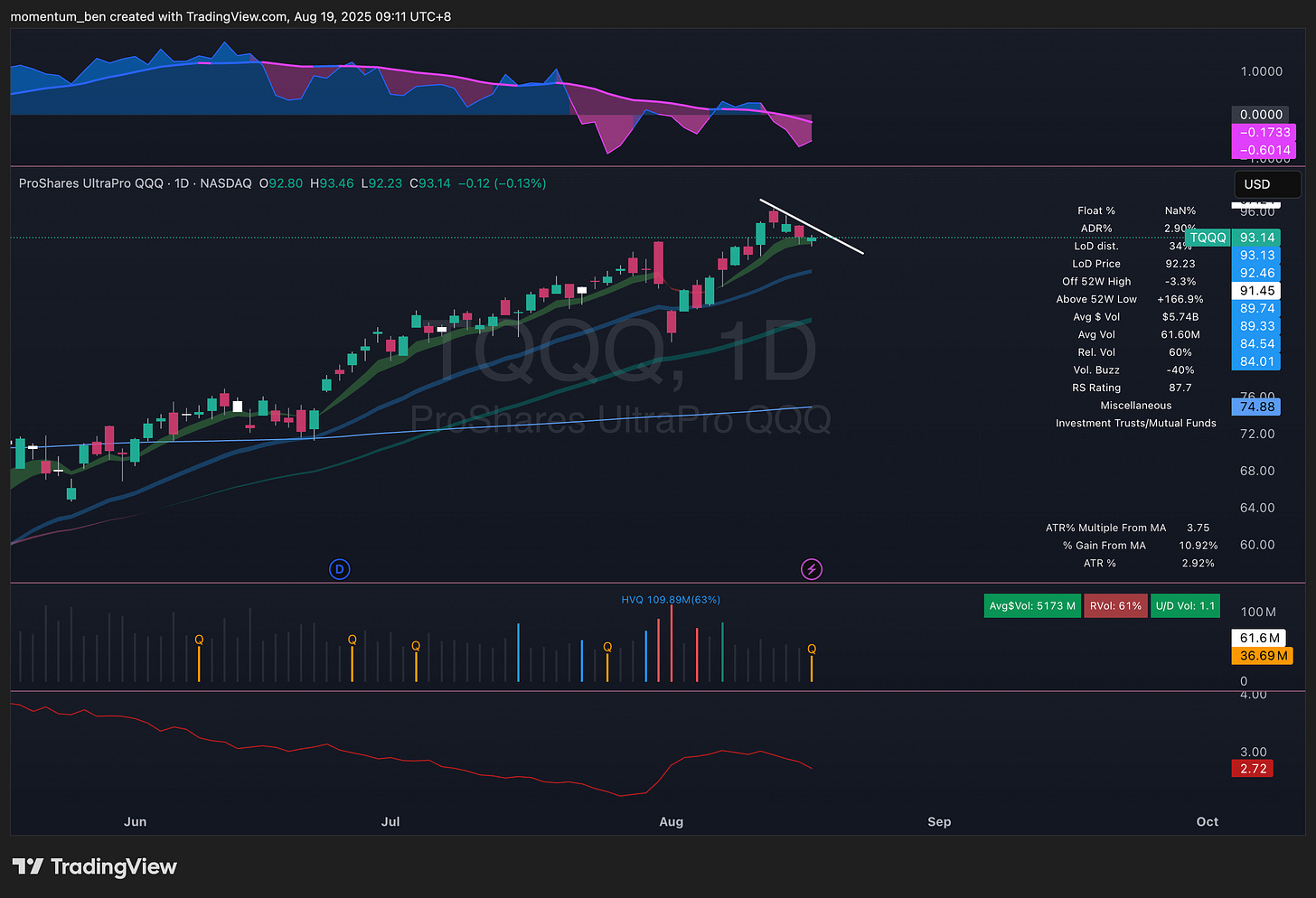Viewport: 1316px width, 898px height.
Task: Click the latest orange Q marker in mid-August
Action: point(812,650)
